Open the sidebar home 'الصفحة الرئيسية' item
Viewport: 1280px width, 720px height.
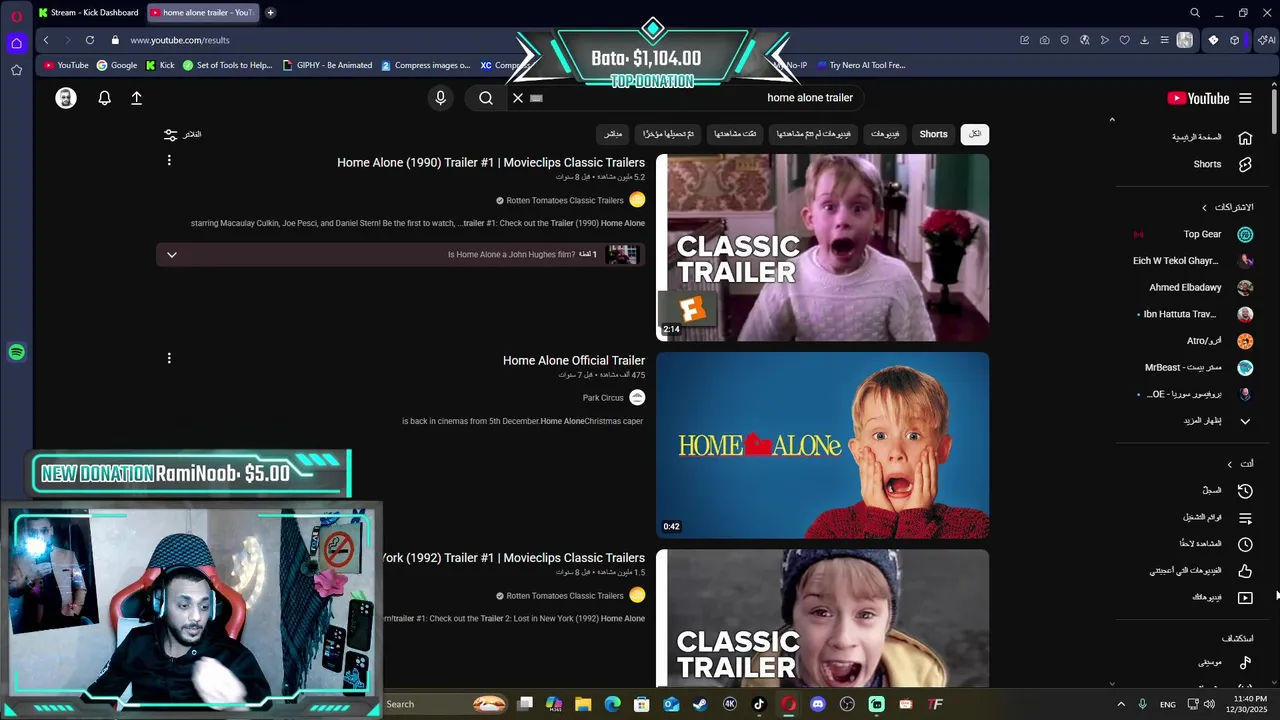point(1212,137)
